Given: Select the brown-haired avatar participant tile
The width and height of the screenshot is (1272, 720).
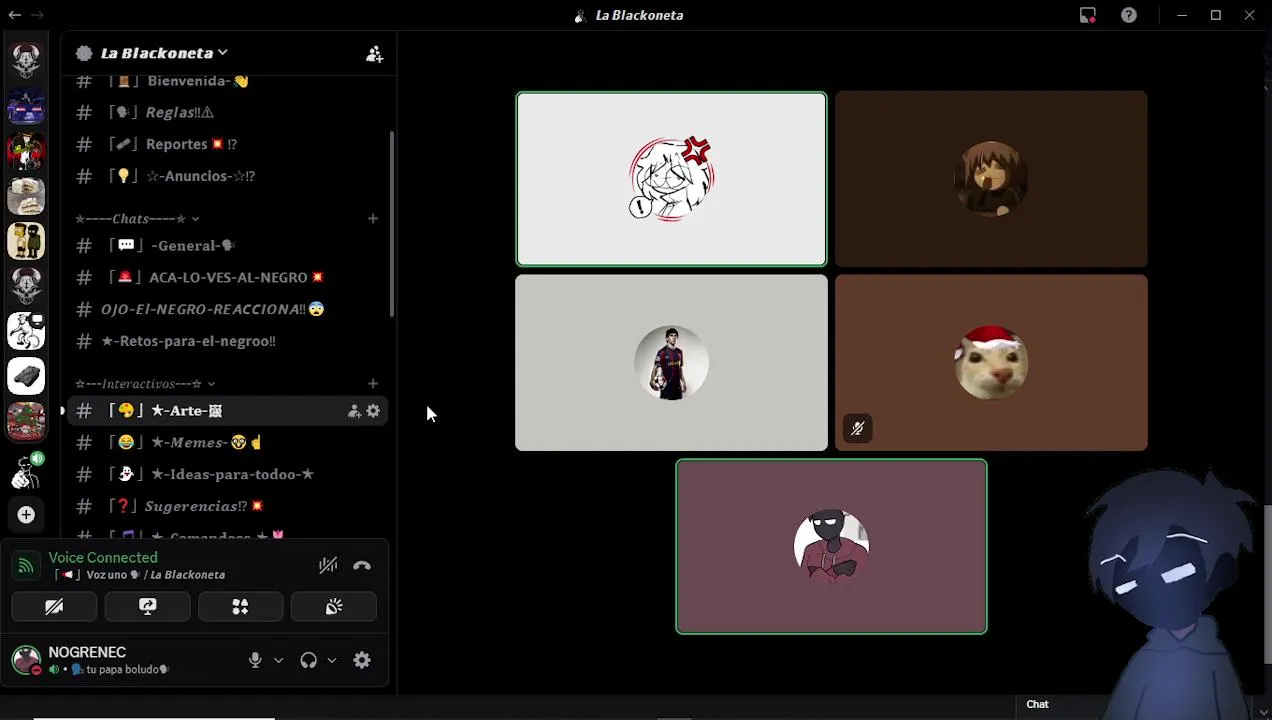Looking at the screenshot, I should point(991,179).
